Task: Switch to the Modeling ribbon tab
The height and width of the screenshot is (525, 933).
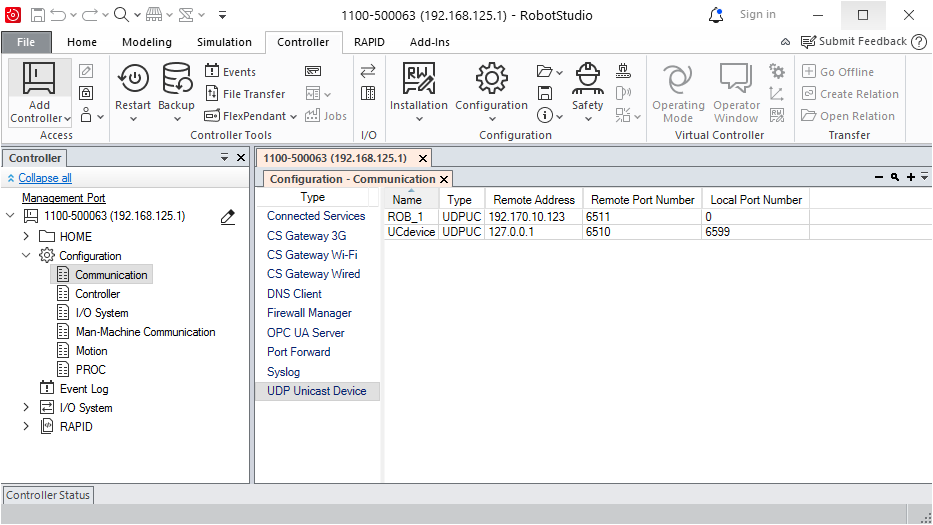Action: [x=147, y=42]
